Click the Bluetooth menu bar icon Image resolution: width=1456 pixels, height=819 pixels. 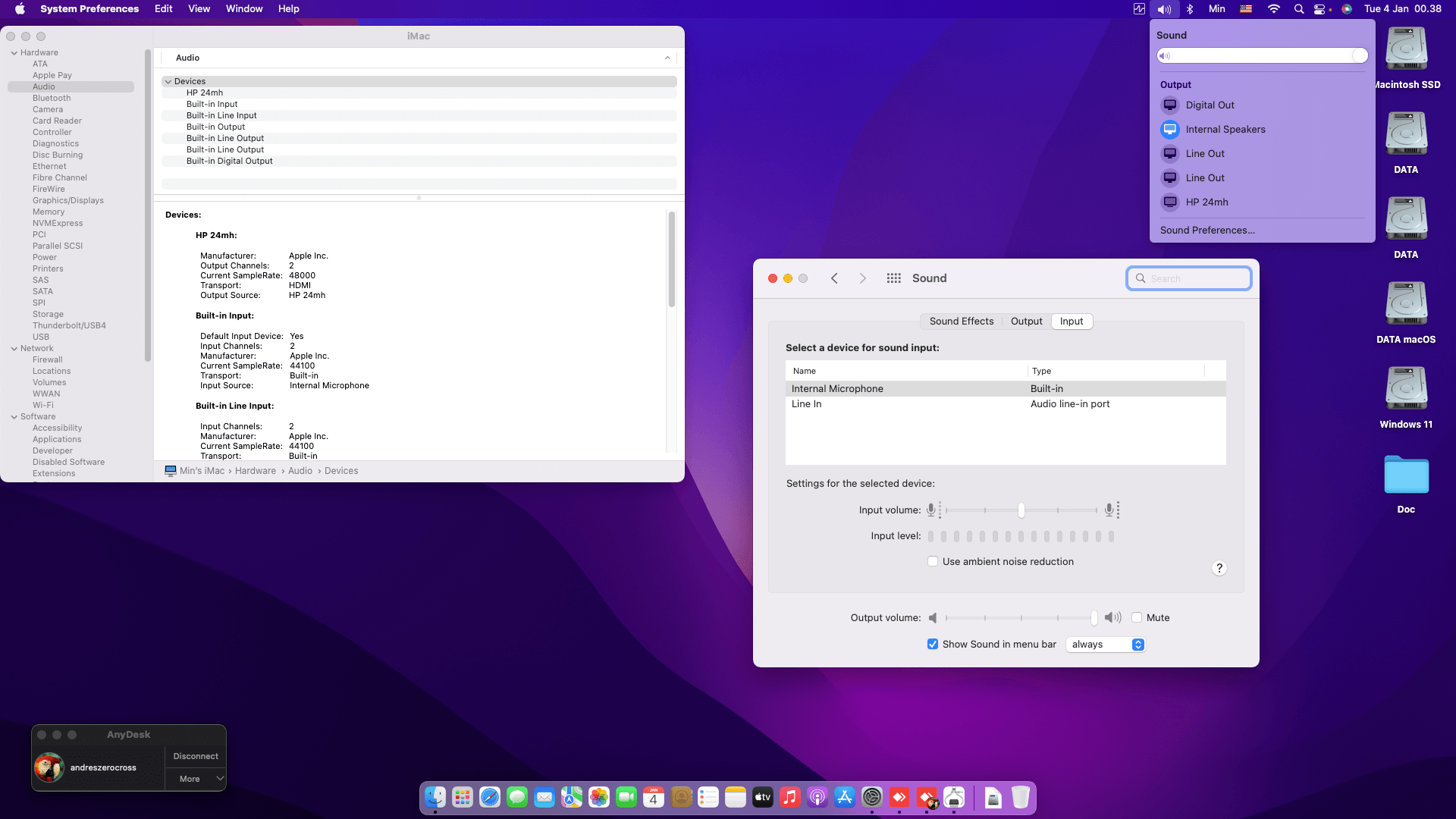(x=1190, y=9)
